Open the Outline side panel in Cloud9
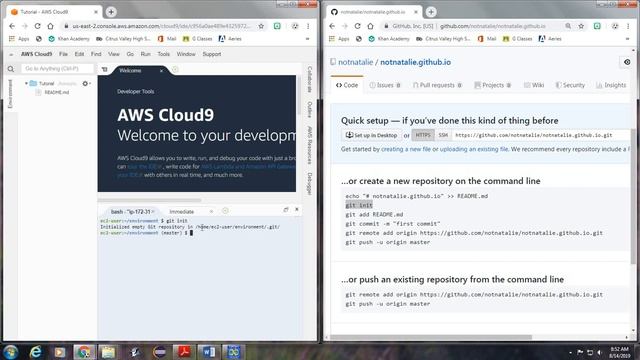 pyautogui.click(x=310, y=109)
